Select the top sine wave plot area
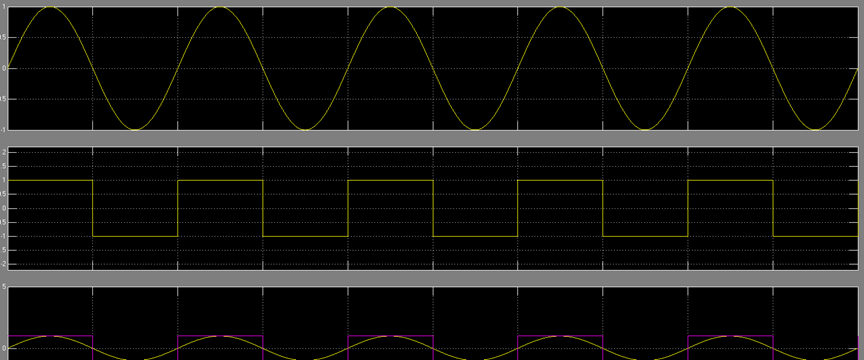 [433, 68]
